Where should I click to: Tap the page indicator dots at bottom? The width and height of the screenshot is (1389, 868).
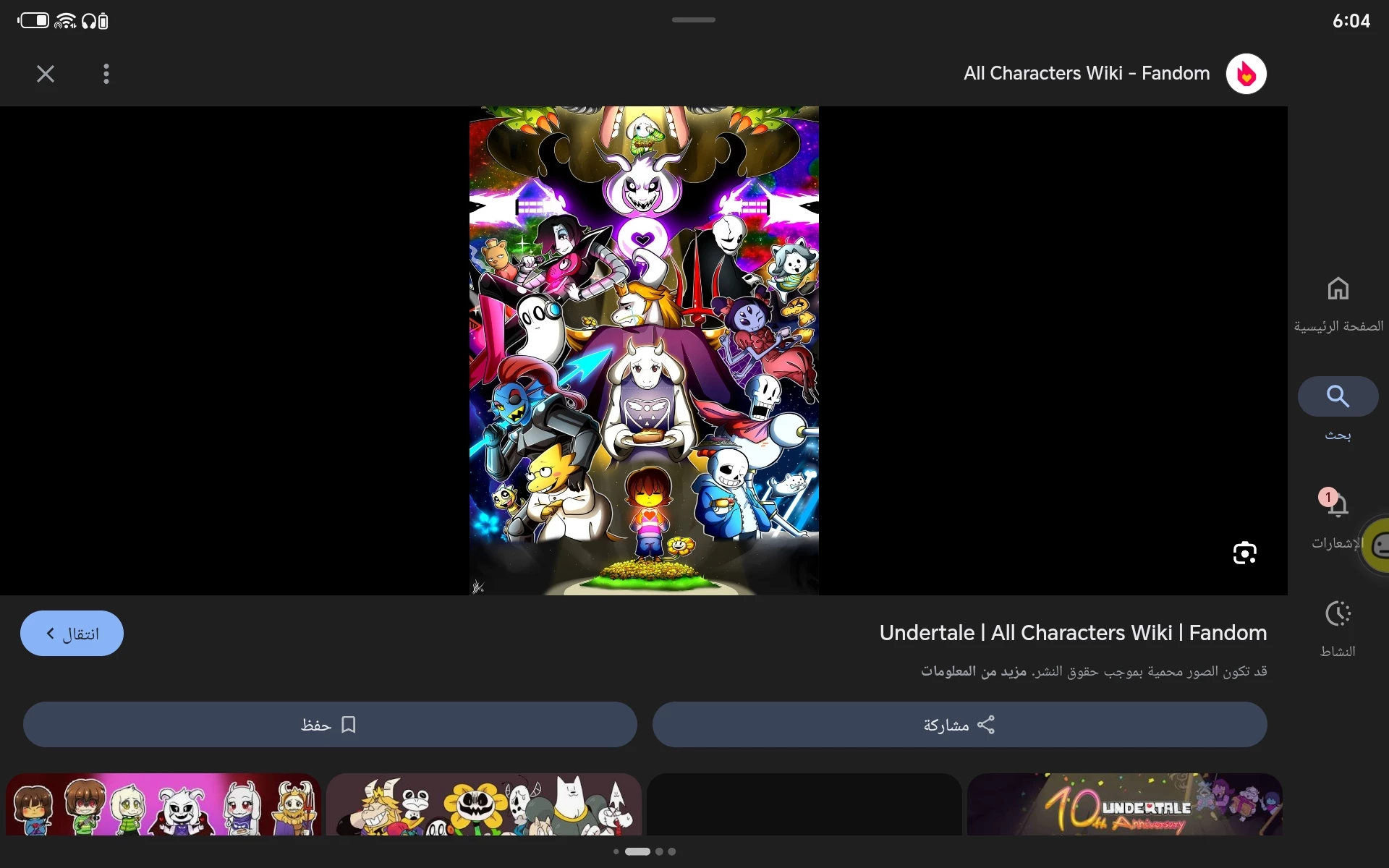tap(644, 851)
